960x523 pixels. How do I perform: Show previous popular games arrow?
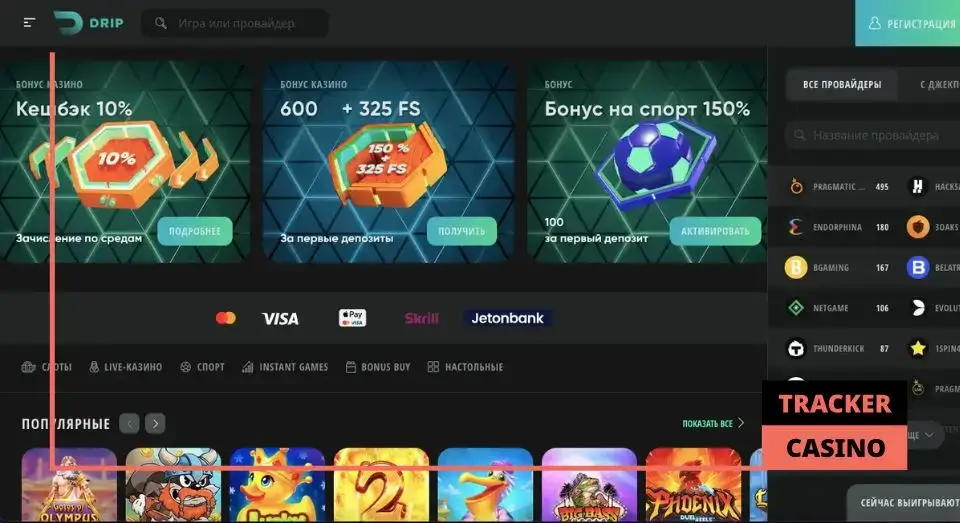129,423
